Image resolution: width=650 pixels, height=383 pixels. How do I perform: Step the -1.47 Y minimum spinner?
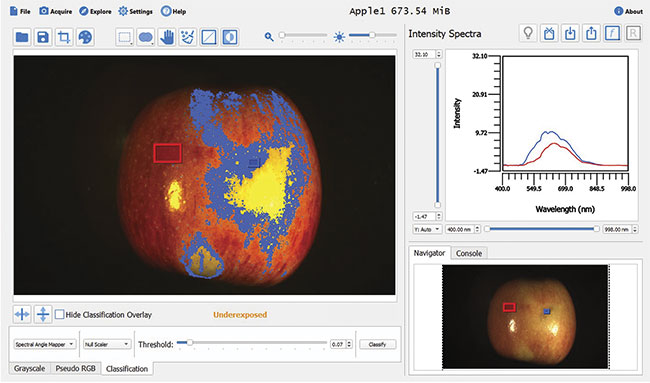point(439,216)
